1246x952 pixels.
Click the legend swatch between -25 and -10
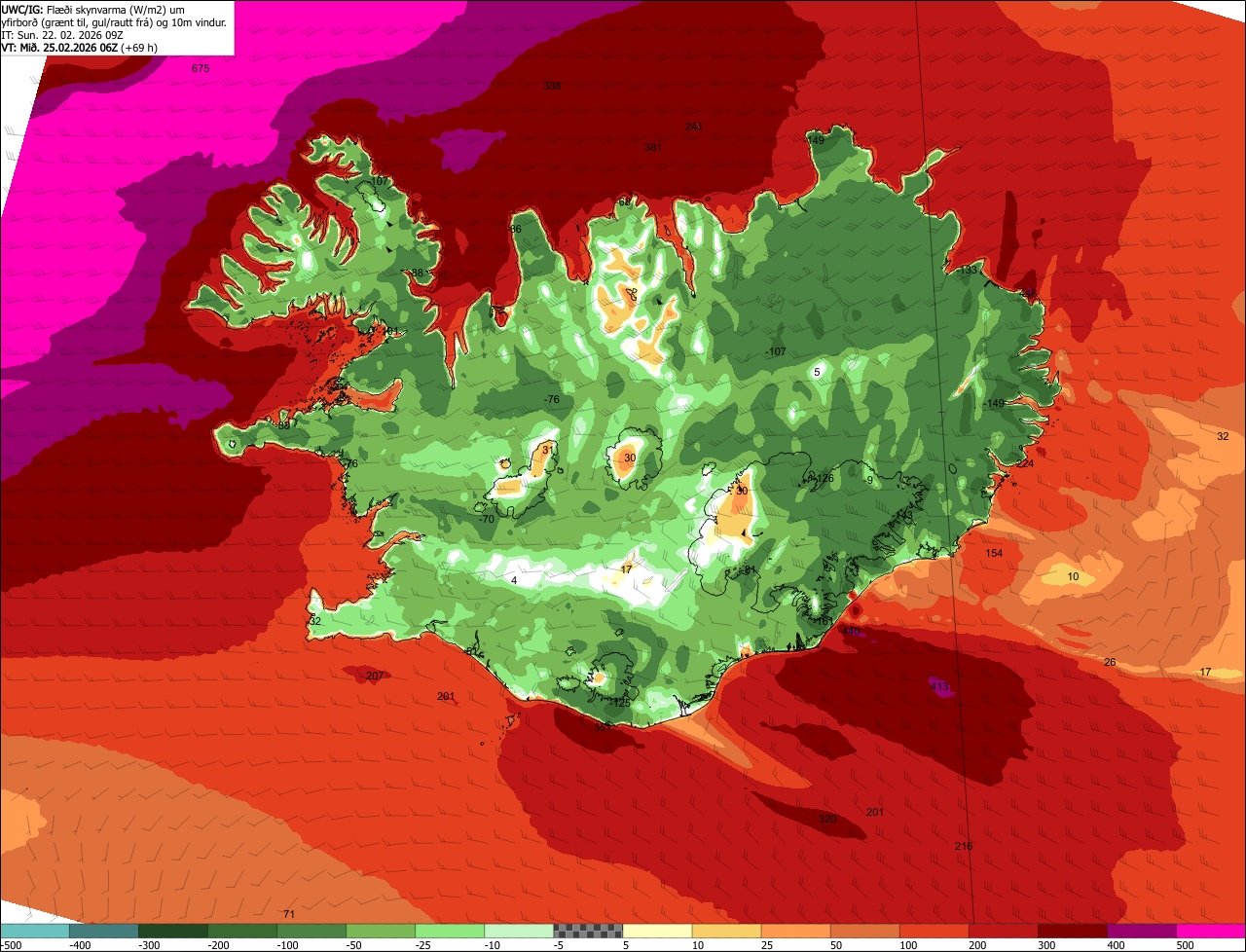tap(449, 931)
